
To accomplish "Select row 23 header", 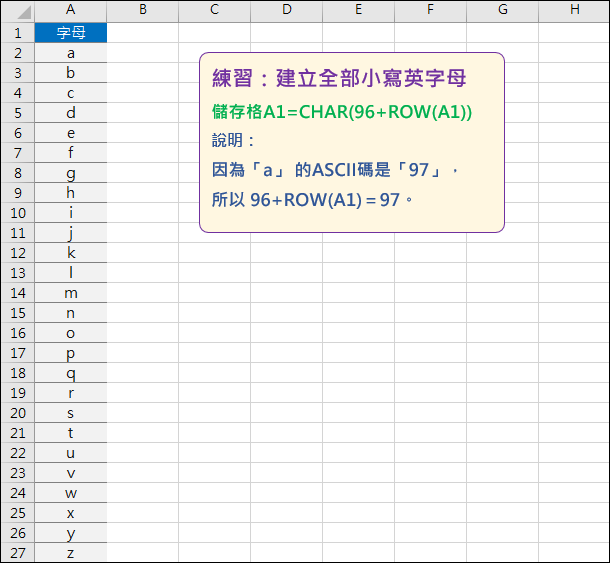I will [x=18, y=473].
